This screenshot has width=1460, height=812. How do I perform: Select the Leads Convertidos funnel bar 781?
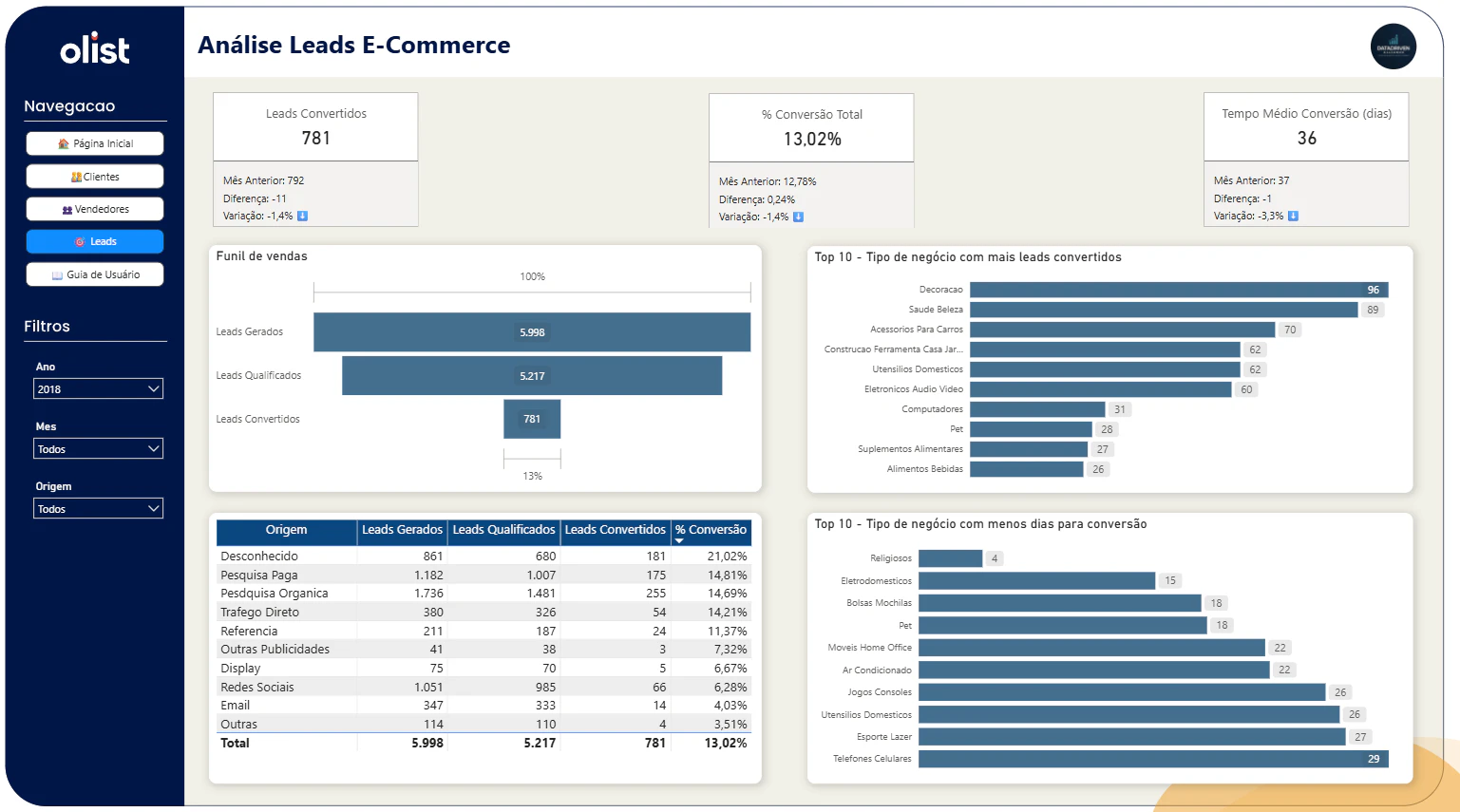pyautogui.click(x=532, y=419)
